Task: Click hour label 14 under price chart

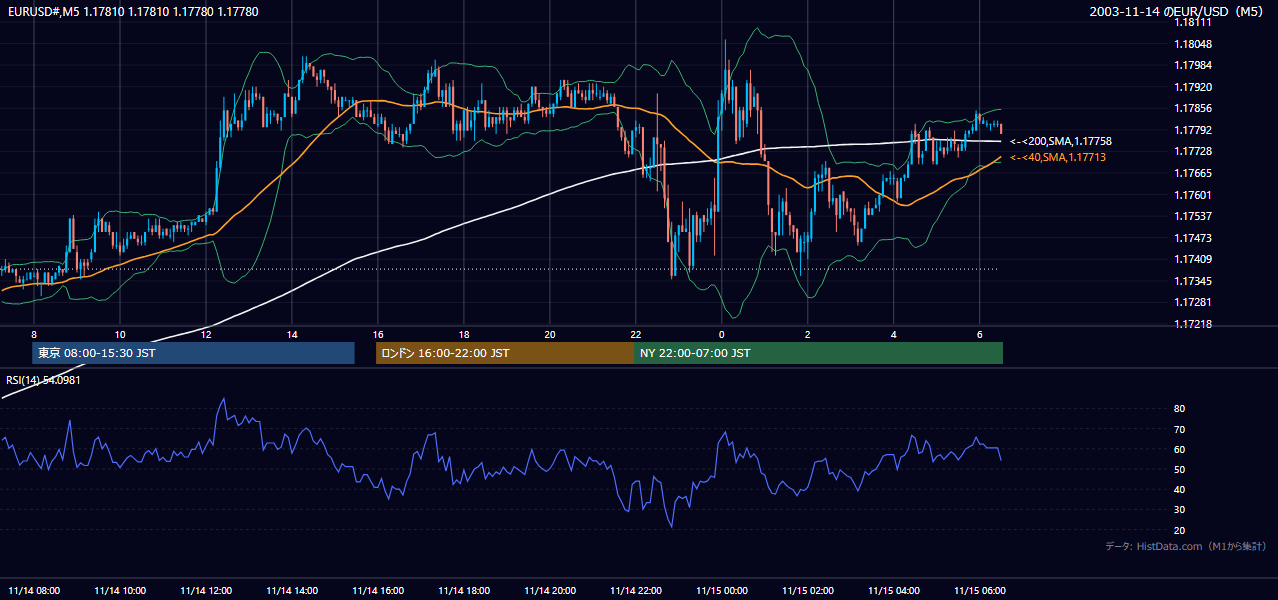Action: [x=292, y=334]
